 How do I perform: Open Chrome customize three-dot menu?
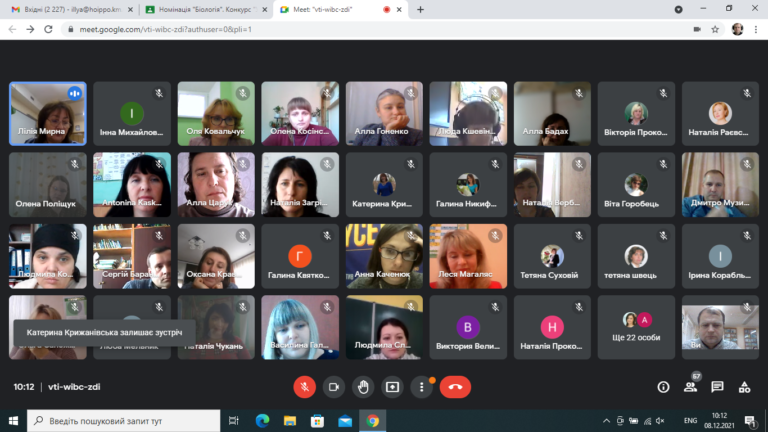[756, 29]
